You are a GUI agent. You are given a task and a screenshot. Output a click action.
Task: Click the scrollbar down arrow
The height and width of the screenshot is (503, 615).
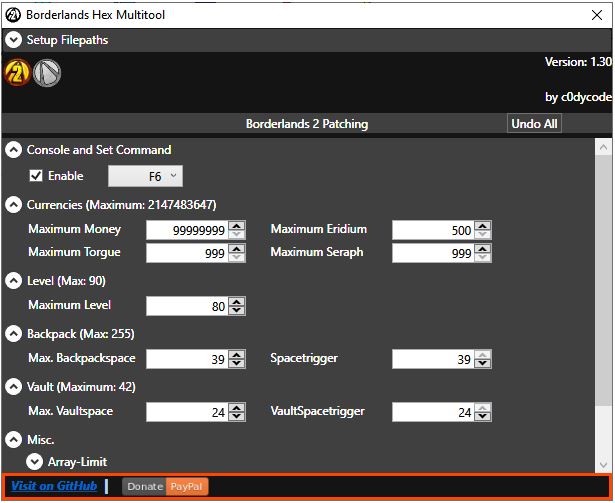(603, 465)
